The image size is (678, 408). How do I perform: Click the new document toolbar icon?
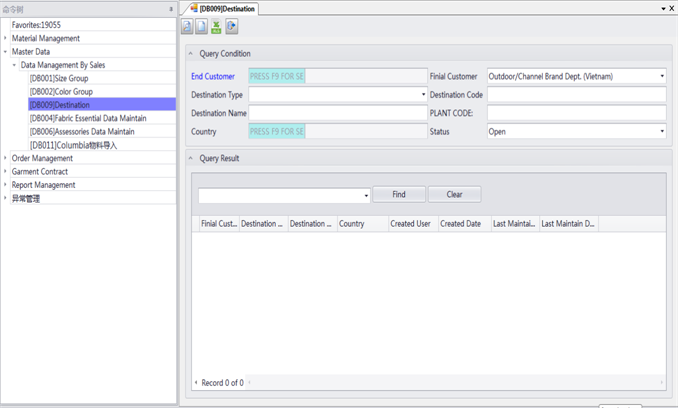202,27
